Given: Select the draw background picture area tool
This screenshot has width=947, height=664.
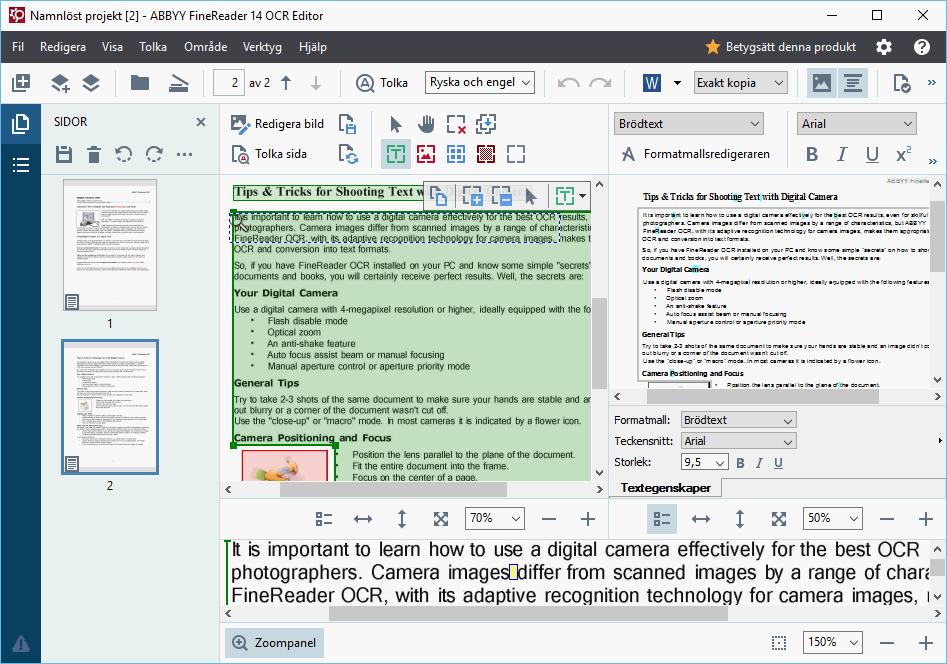Looking at the screenshot, I should tap(486, 154).
